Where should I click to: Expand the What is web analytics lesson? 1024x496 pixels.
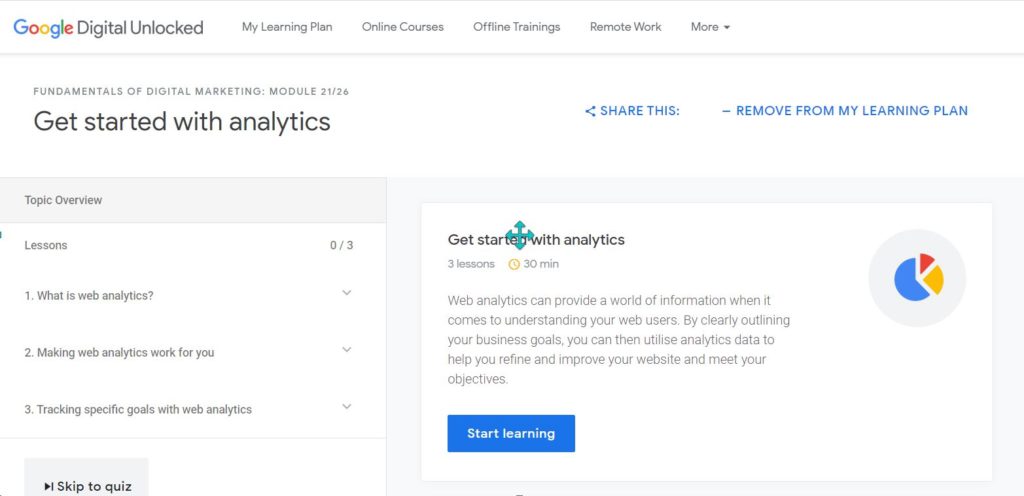pos(347,292)
